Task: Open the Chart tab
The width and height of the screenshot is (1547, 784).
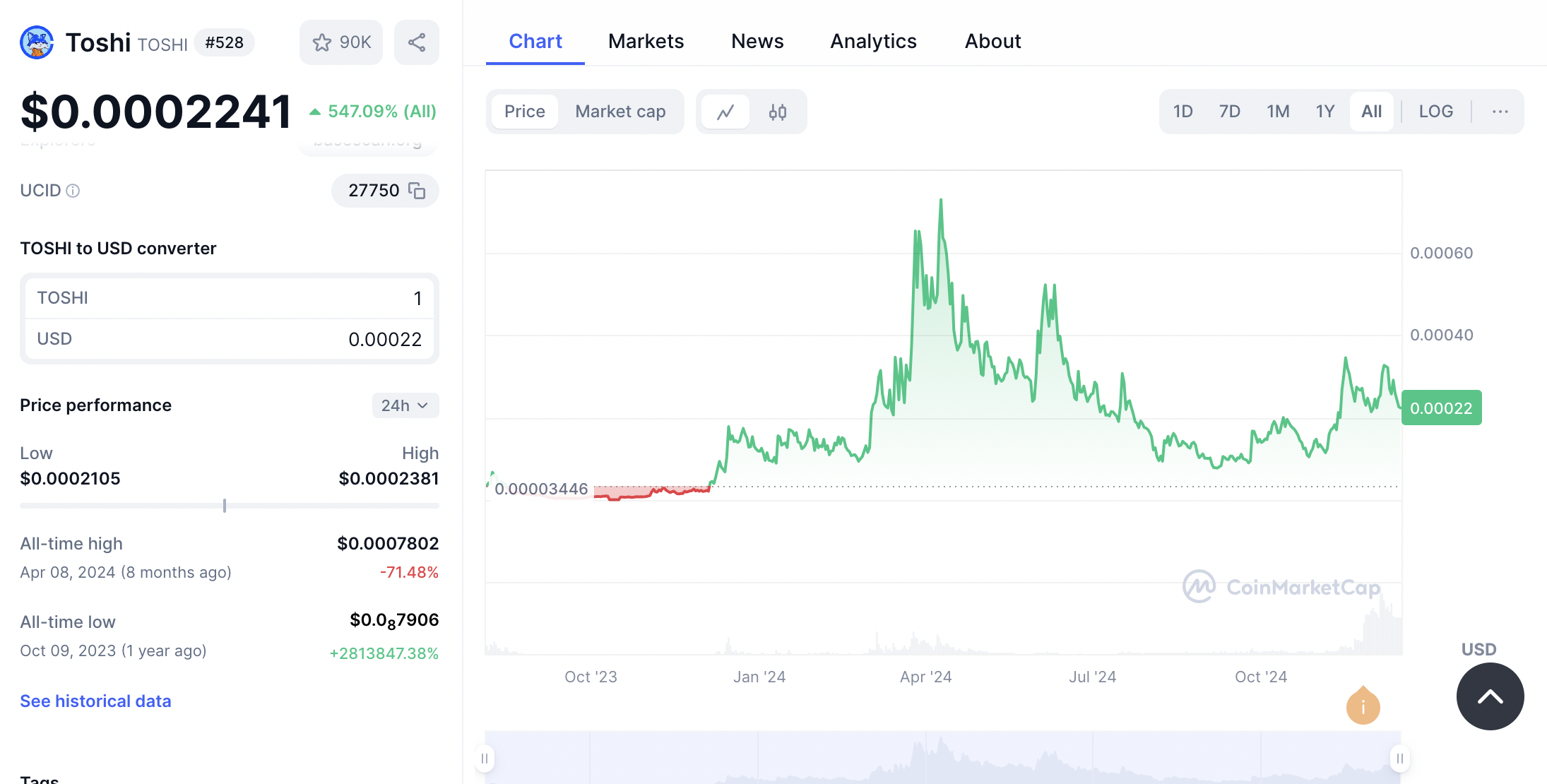Action: (x=535, y=41)
